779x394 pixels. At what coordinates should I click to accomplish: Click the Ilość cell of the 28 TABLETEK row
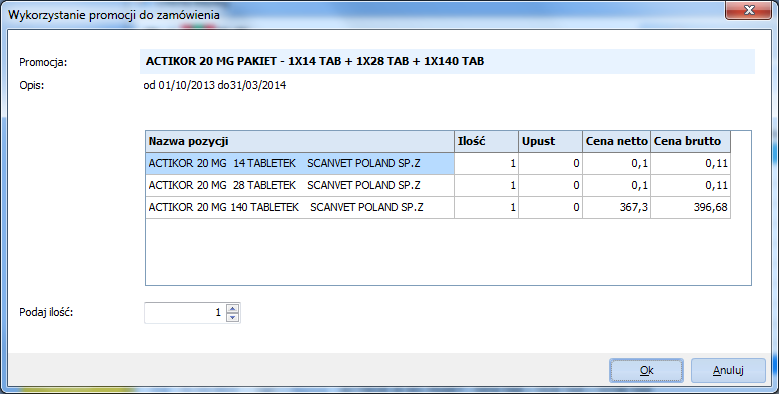[x=486, y=185]
